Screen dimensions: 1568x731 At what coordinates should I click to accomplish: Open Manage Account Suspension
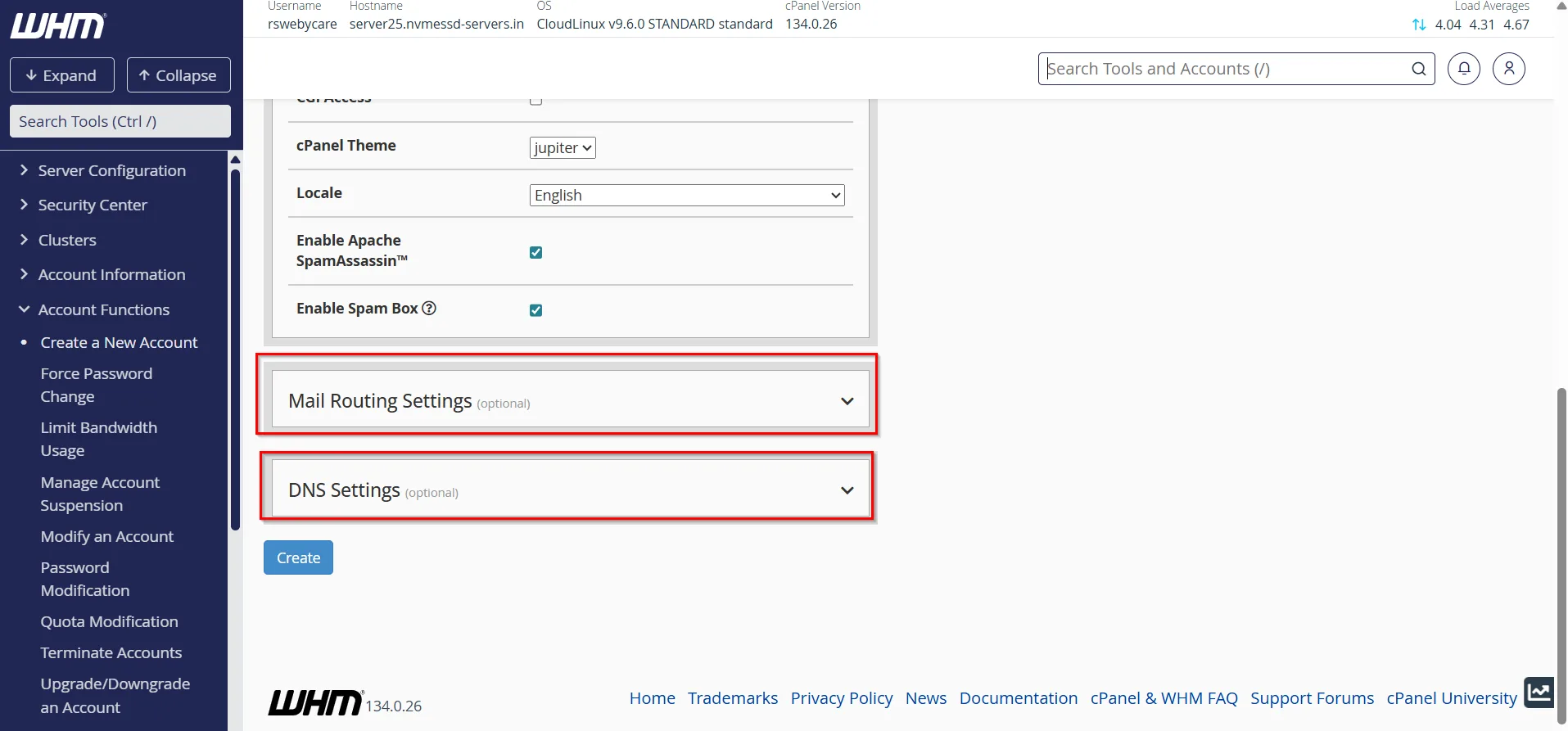(100, 494)
